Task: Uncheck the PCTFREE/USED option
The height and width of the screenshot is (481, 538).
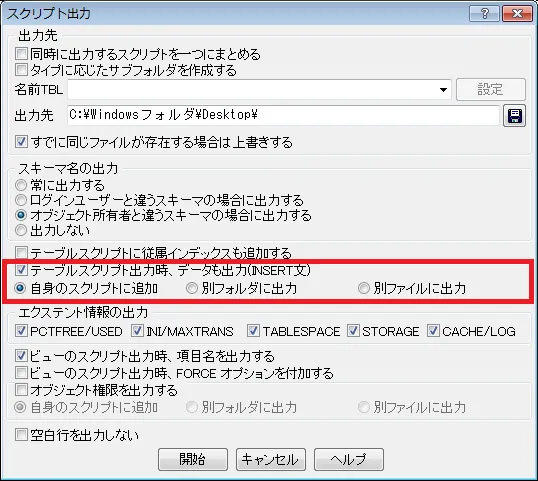Action: [21, 331]
